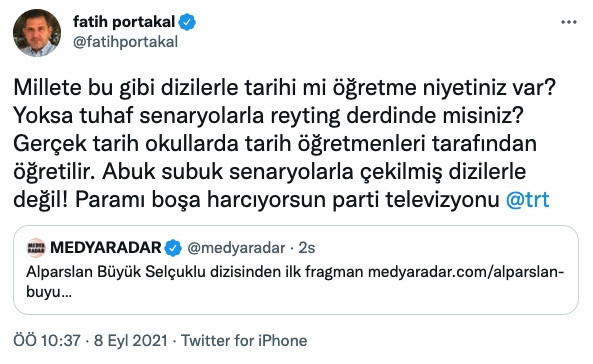Screen dimensions: 593x364
Task: Click the words 'parti televizyonu' before the @trt mention
Action: [416, 200]
